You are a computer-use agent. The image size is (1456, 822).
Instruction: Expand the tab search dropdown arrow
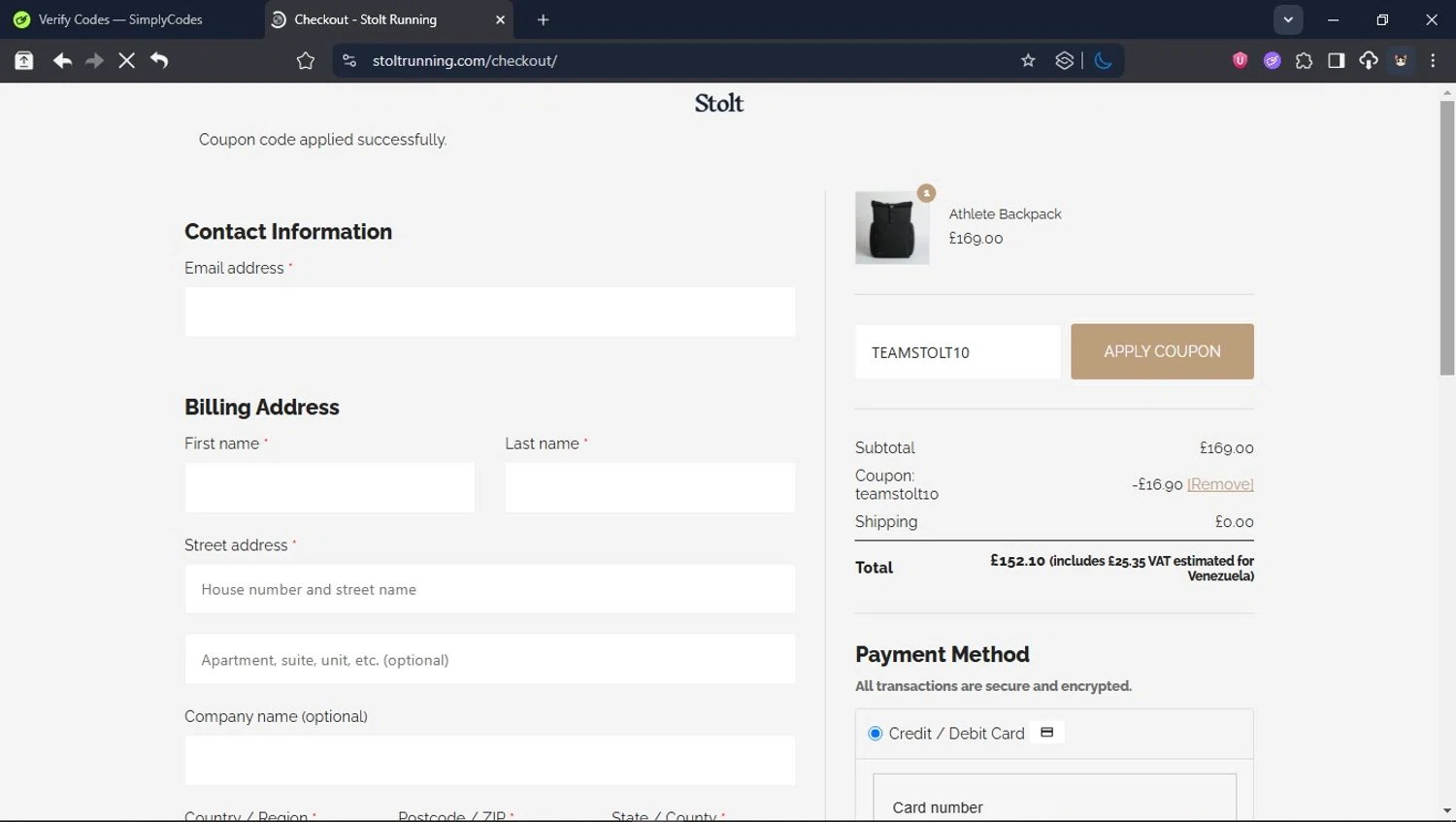click(x=1288, y=19)
